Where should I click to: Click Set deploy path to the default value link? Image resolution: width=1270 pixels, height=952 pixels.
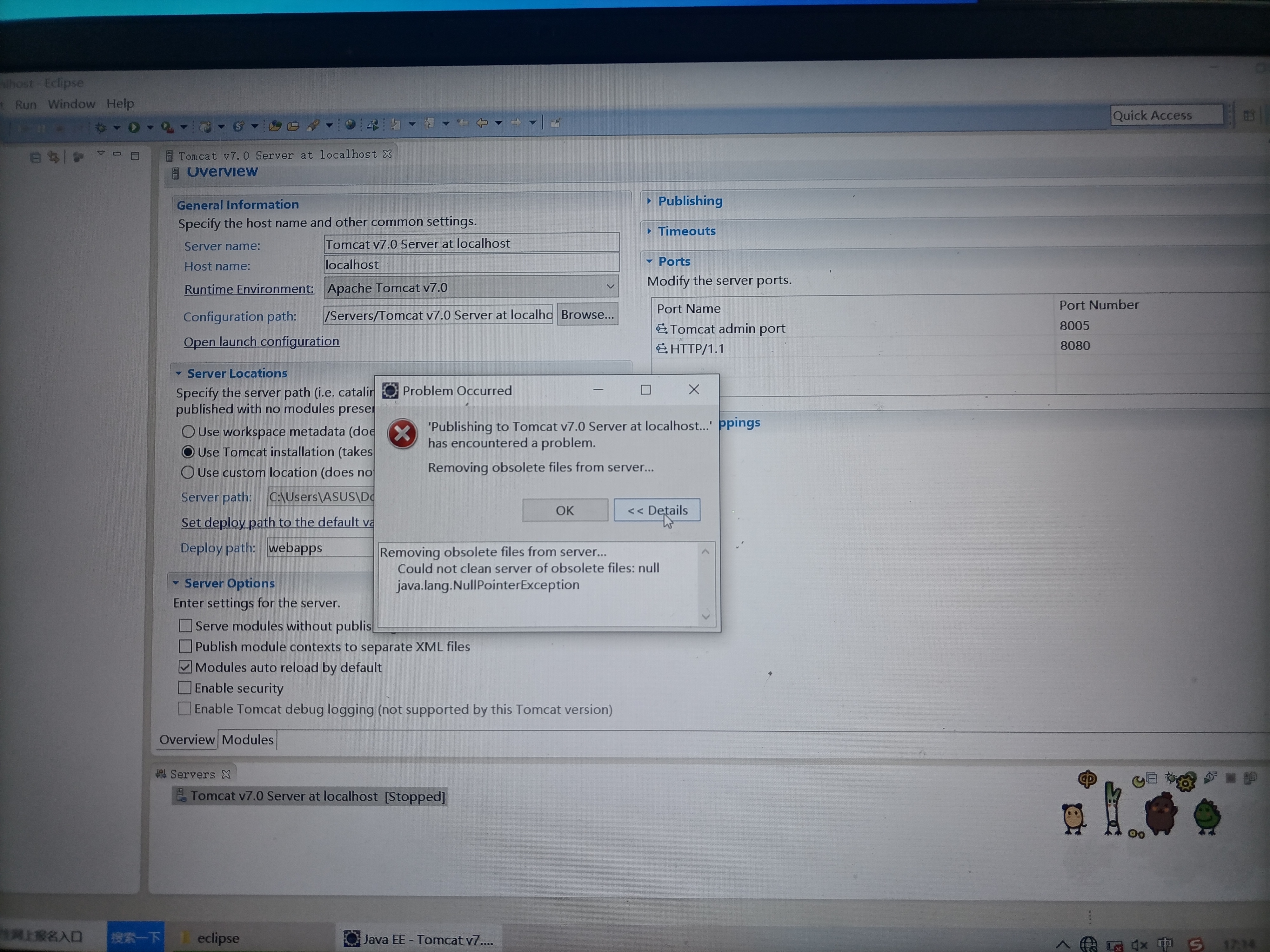pyautogui.click(x=278, y=522)
